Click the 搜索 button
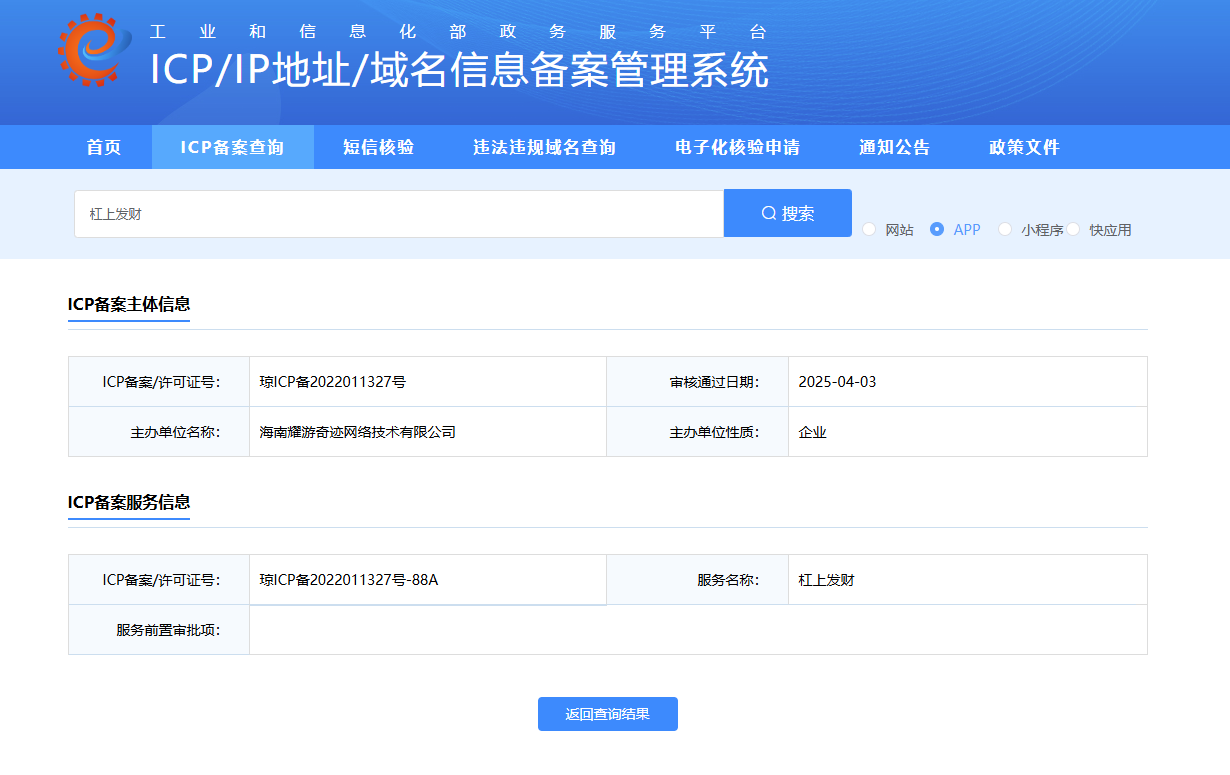Image resolution: width=1230 pixels, height=775 pixels. click(x=788, y=213)
